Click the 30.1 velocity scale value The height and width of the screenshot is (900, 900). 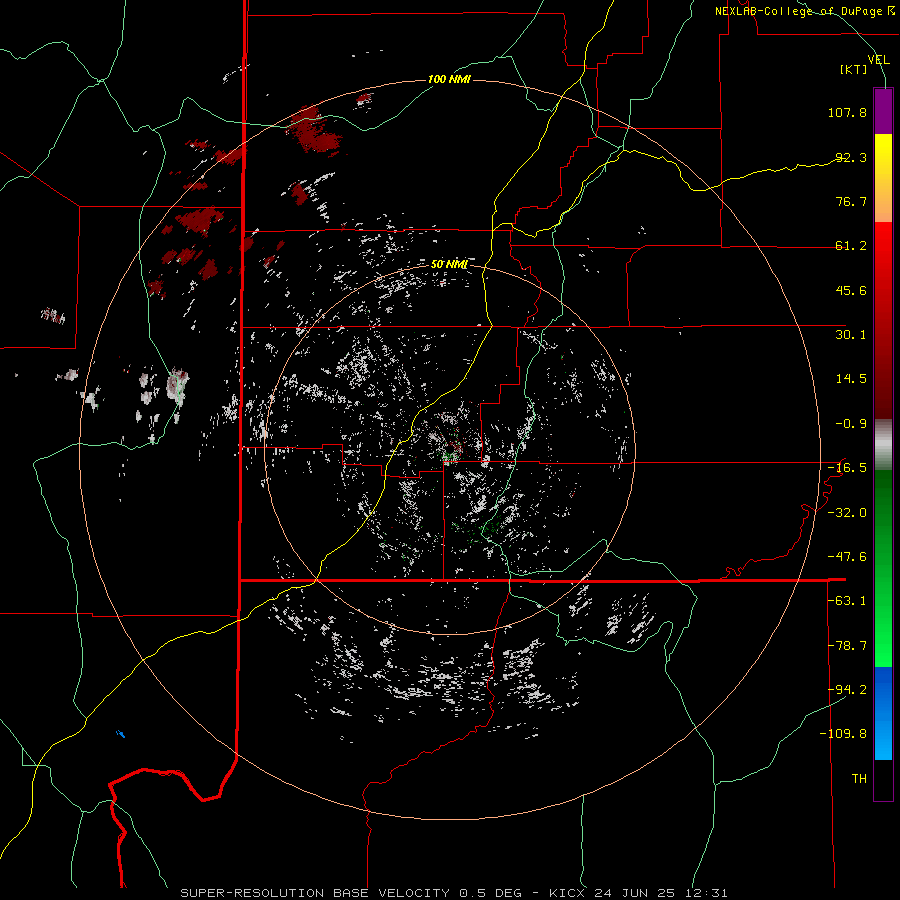pos(851,335)
